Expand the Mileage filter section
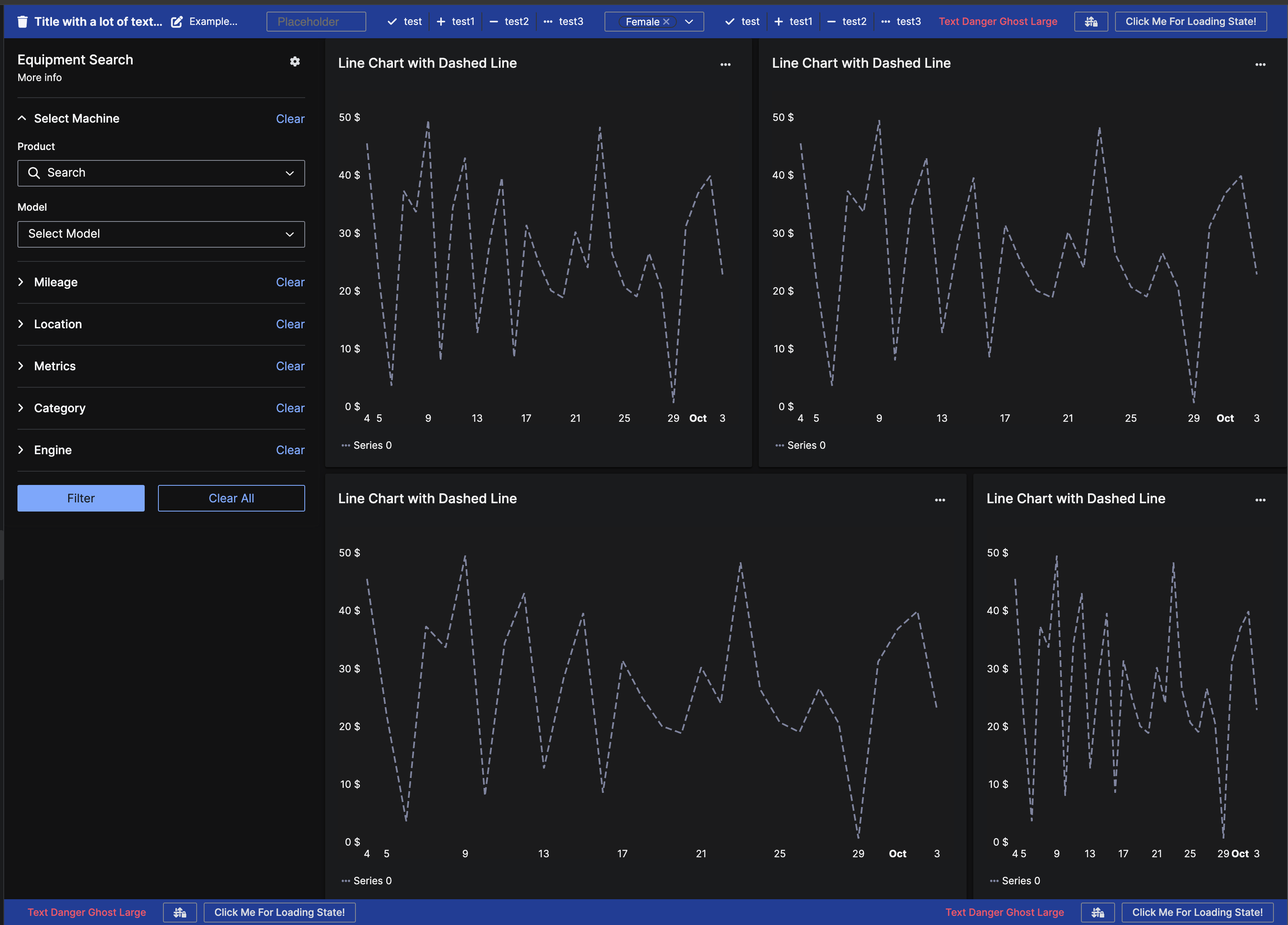 coord(55,282)
